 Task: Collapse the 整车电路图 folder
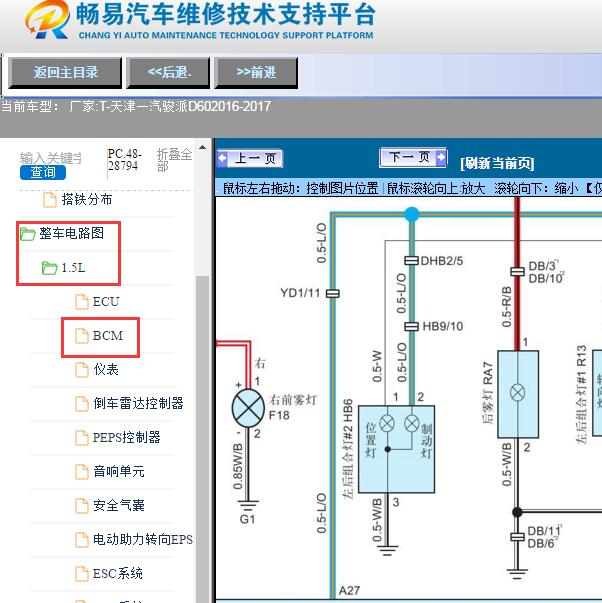click(71, 233)
